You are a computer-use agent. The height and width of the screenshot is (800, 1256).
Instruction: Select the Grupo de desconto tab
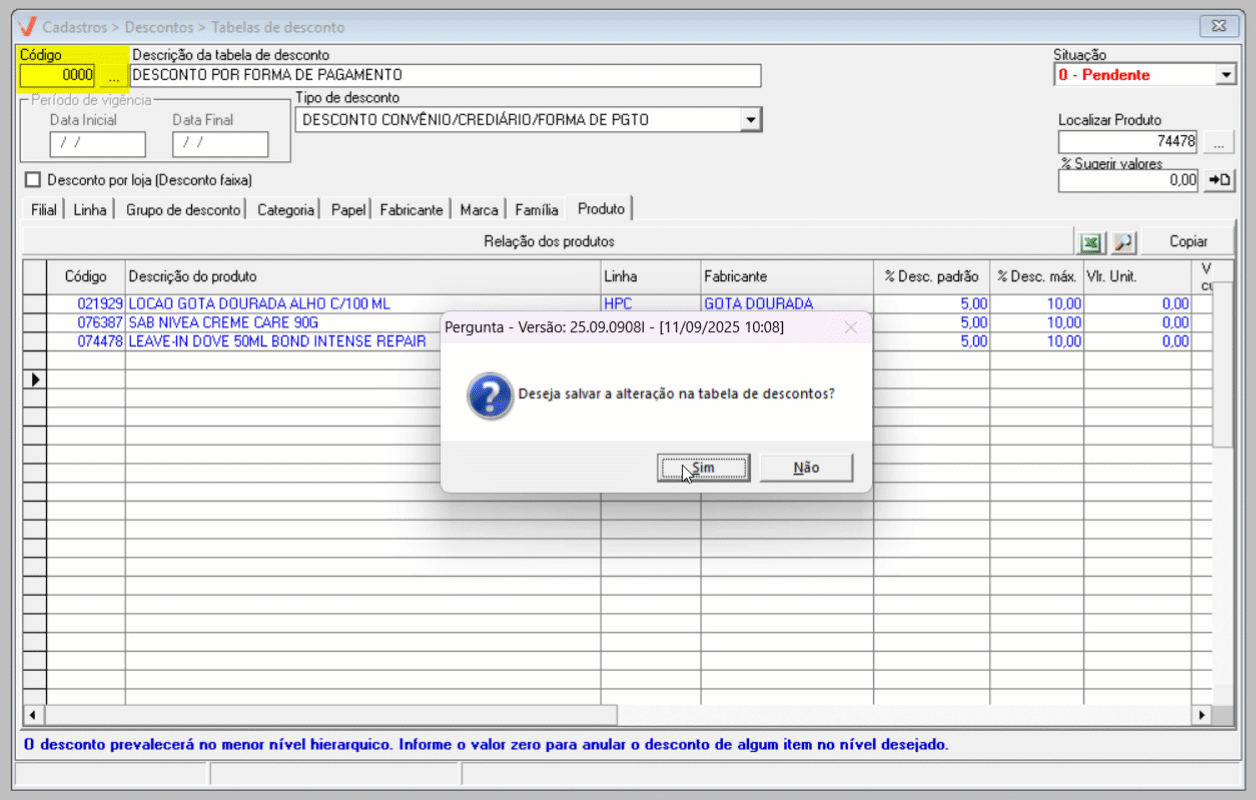click(x=183, y=210)
